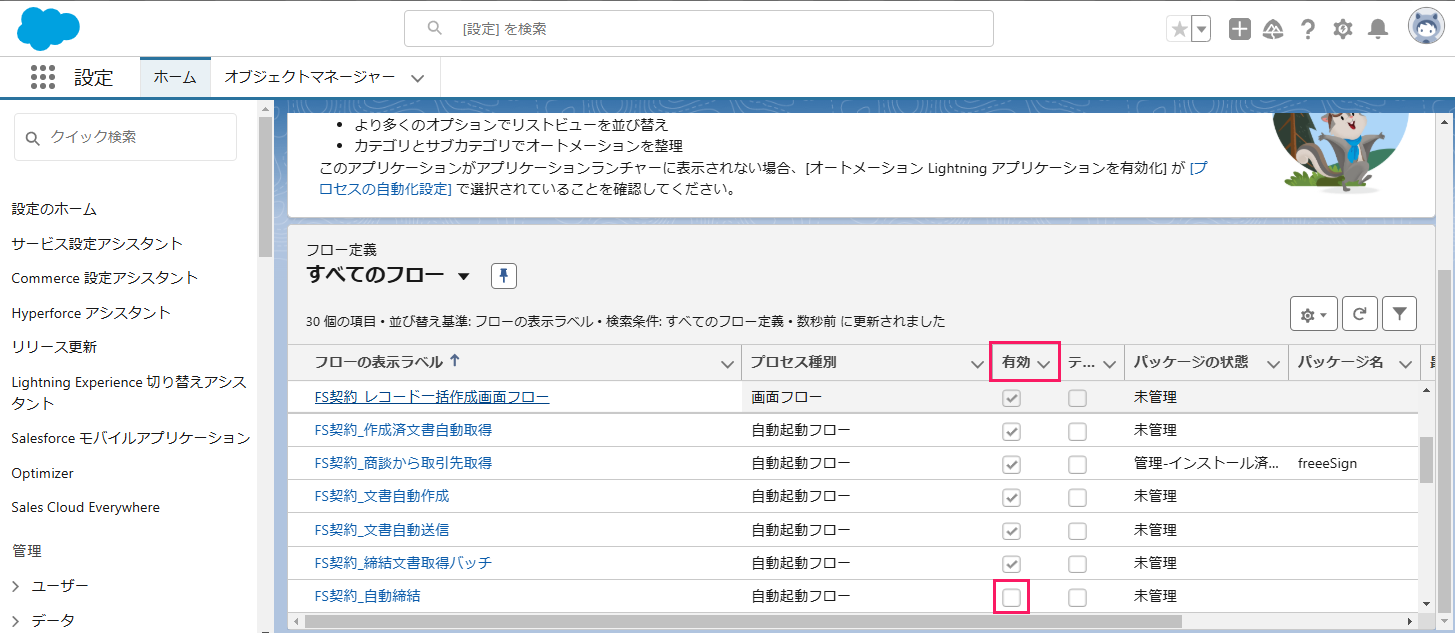Open フローの表示ラベル column menu chevron

727,364
